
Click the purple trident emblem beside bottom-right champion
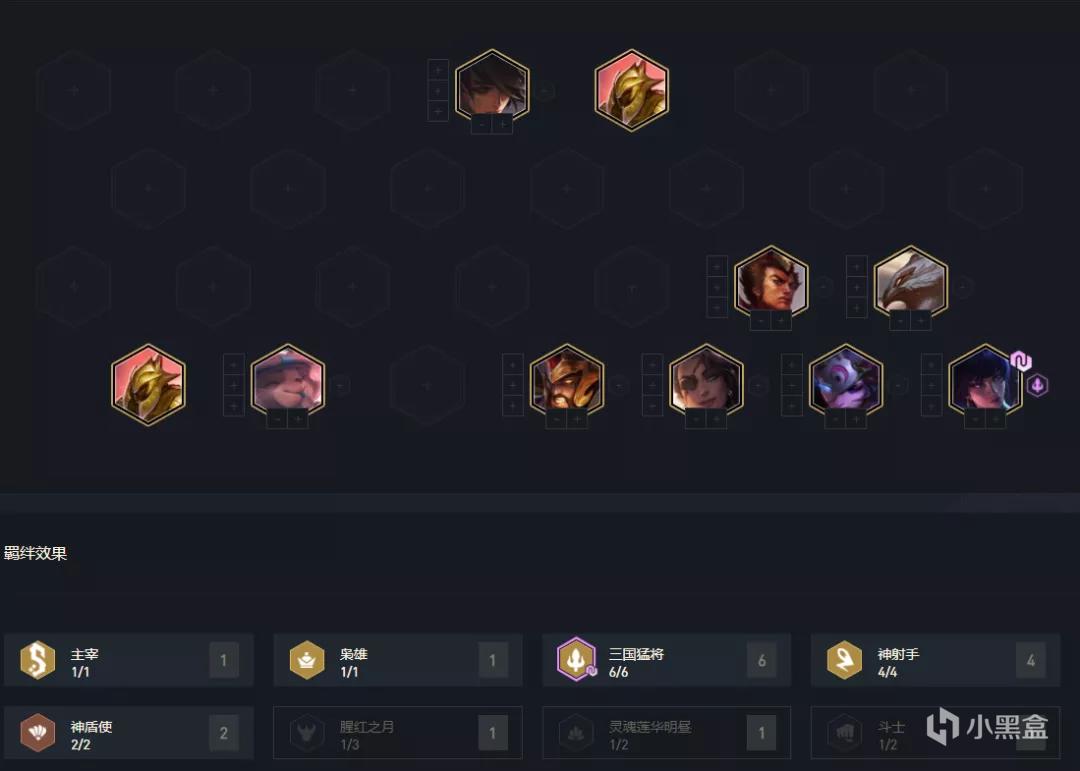tap(1037, 385)
